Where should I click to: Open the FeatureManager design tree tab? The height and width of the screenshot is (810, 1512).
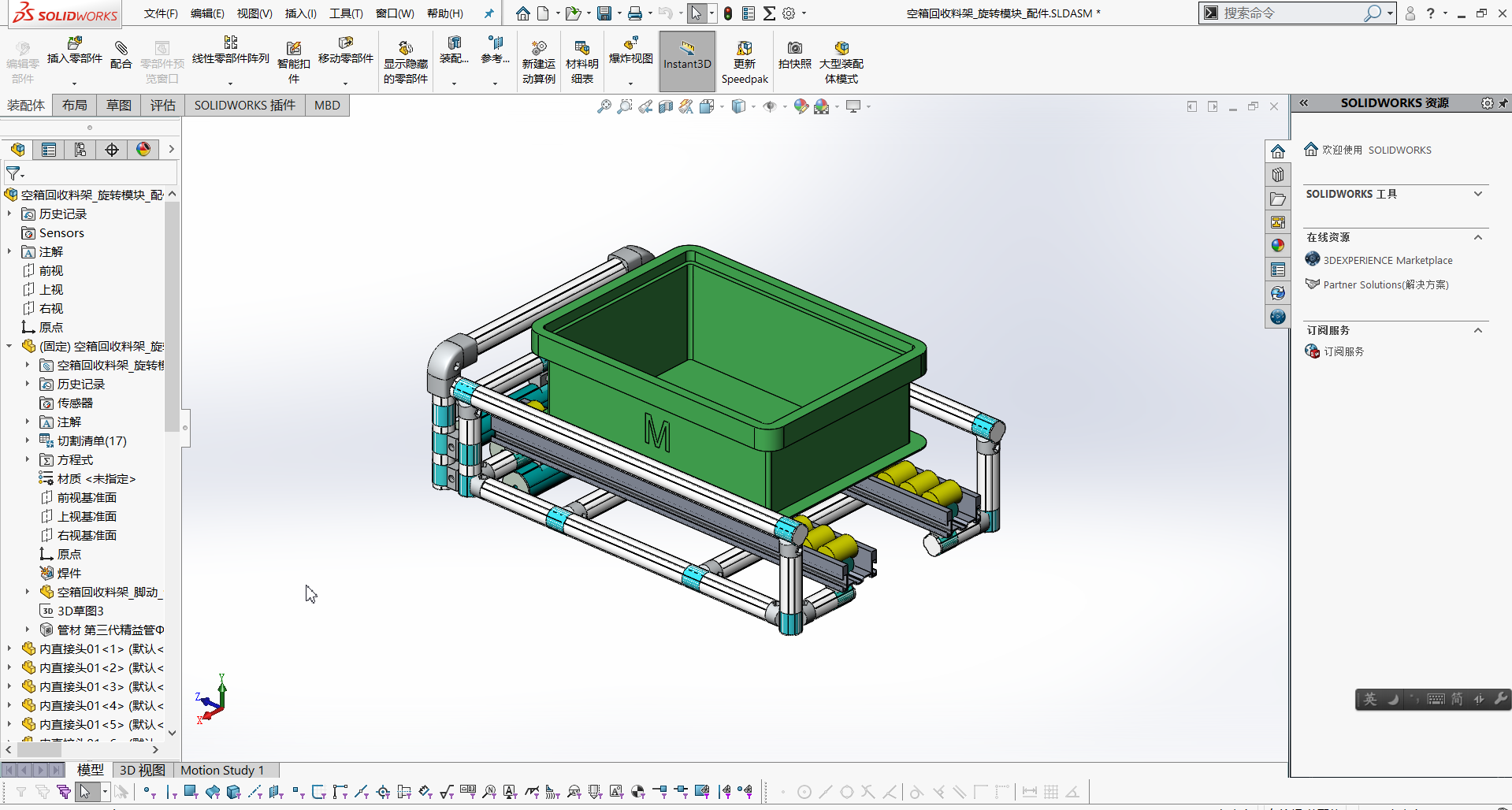point(18,150)
